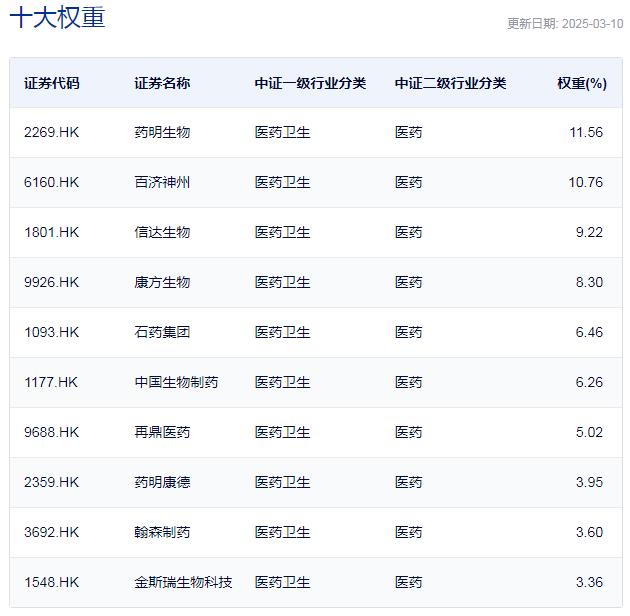The image size is (630, 616).
Task: Click 医药 second-level cell in 6160.HK row
Action: (x=409, y=182)
